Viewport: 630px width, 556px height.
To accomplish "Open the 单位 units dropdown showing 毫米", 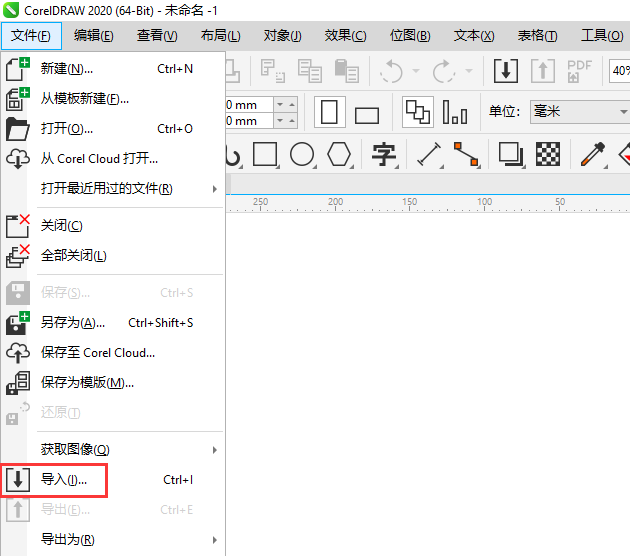I will [x=580, y=112].
